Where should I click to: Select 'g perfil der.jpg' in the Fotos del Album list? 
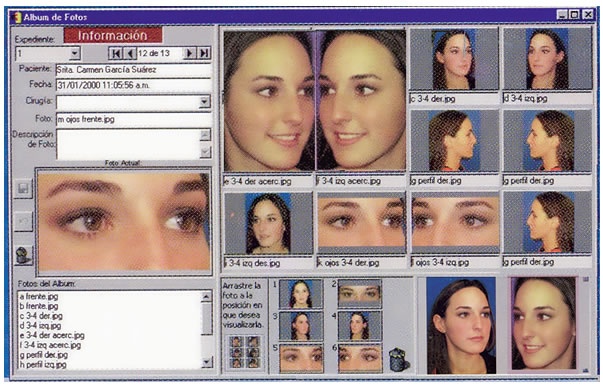(x=43, y=355)
